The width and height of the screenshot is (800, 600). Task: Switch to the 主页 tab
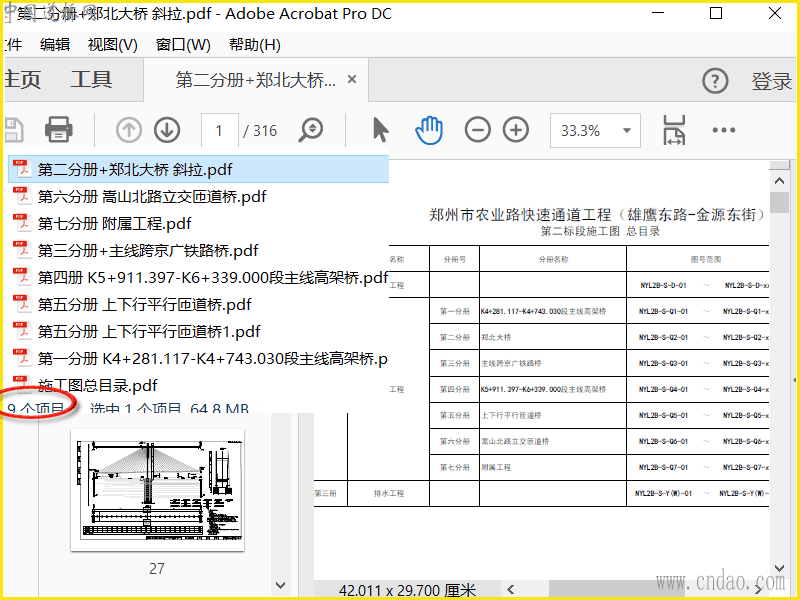tap(21, 80)
